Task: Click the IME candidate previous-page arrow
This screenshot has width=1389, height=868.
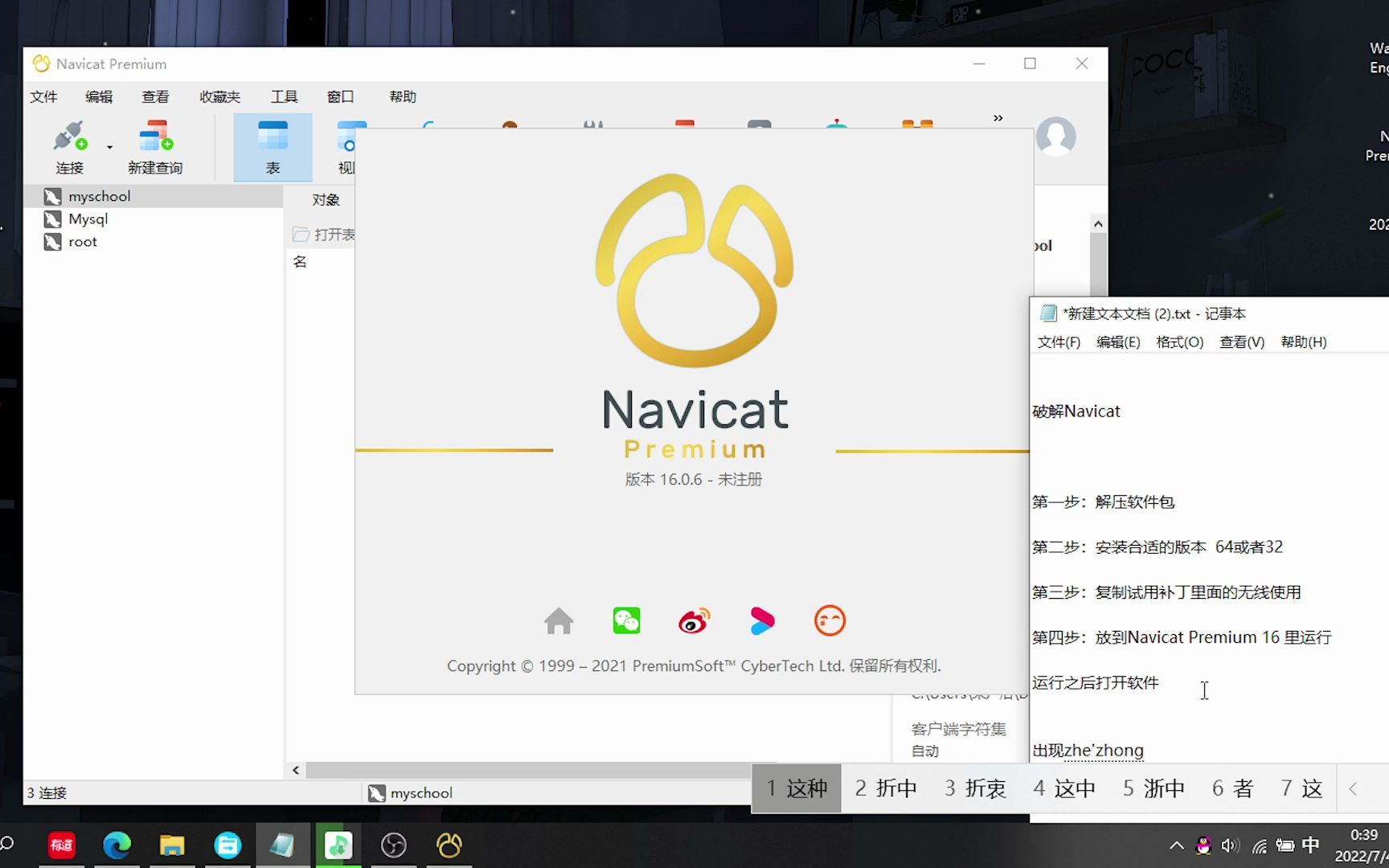Action: (x=1353, y=789)
